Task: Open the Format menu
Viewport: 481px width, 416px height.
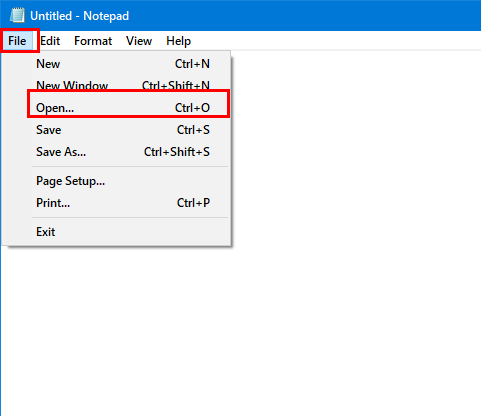Action: point(93,41)
